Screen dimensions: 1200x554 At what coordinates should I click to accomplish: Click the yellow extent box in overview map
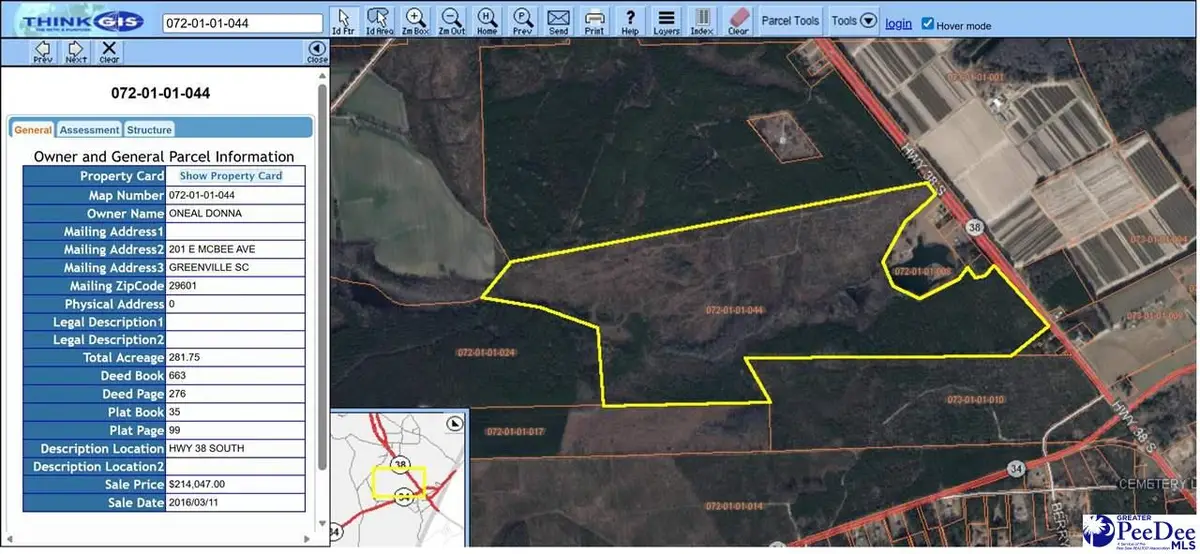click(x=398, y=484)
